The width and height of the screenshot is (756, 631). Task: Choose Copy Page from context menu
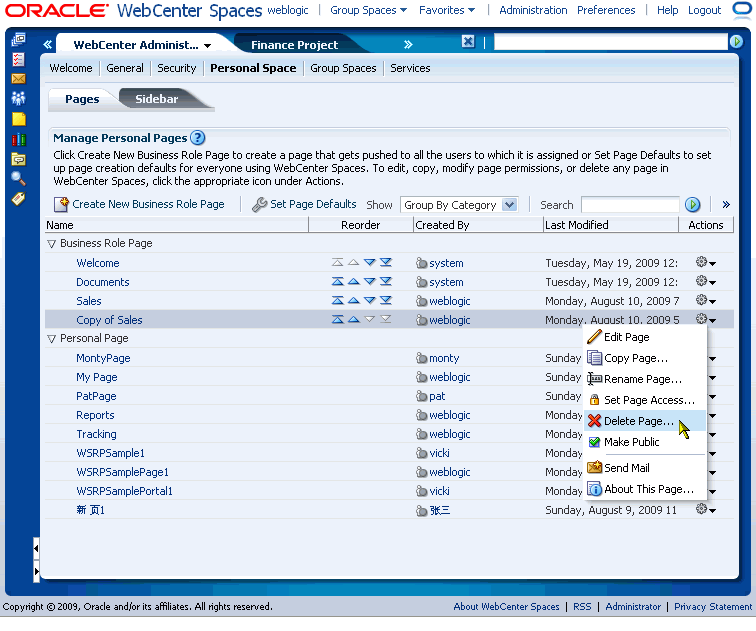[x=645, y=358]
